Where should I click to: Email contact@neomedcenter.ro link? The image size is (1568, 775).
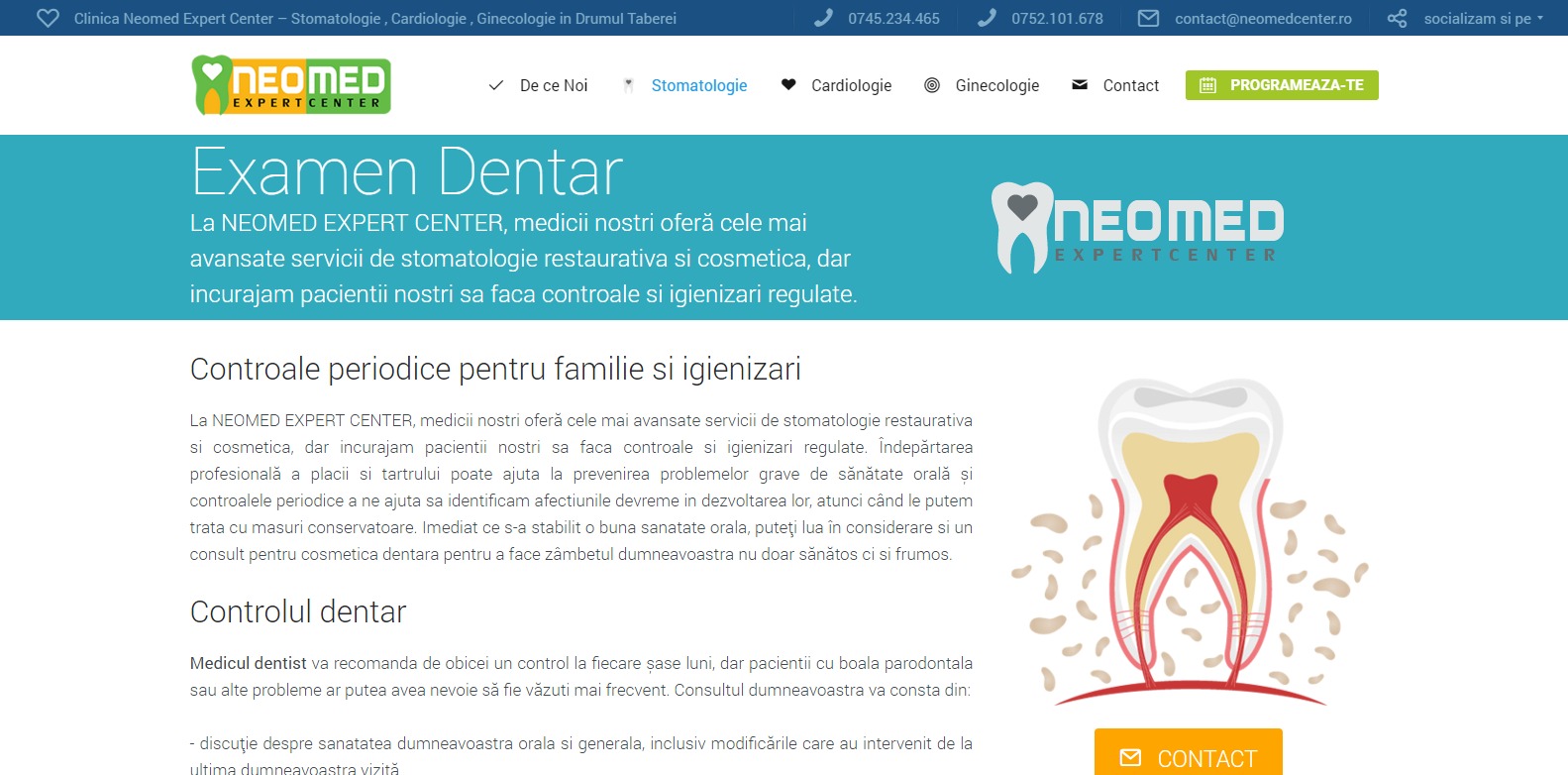click(x=1263, y=19)
